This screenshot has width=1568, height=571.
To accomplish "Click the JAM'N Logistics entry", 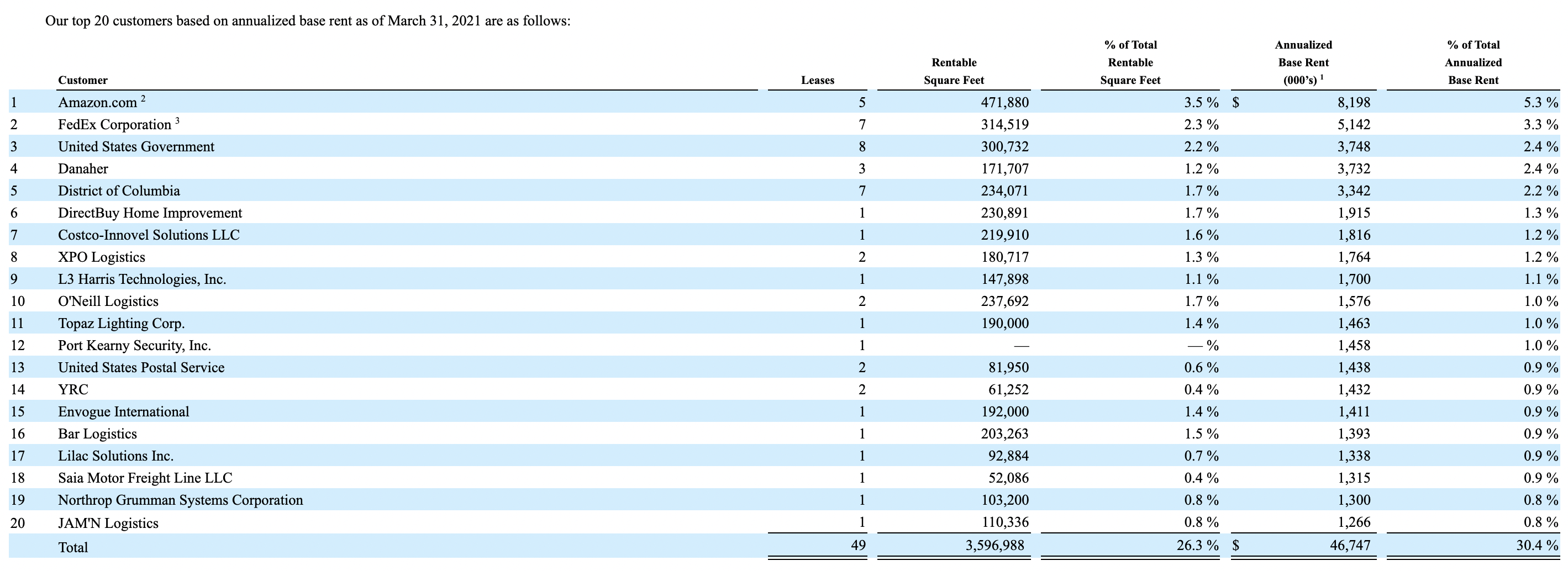I will (108, 522).
